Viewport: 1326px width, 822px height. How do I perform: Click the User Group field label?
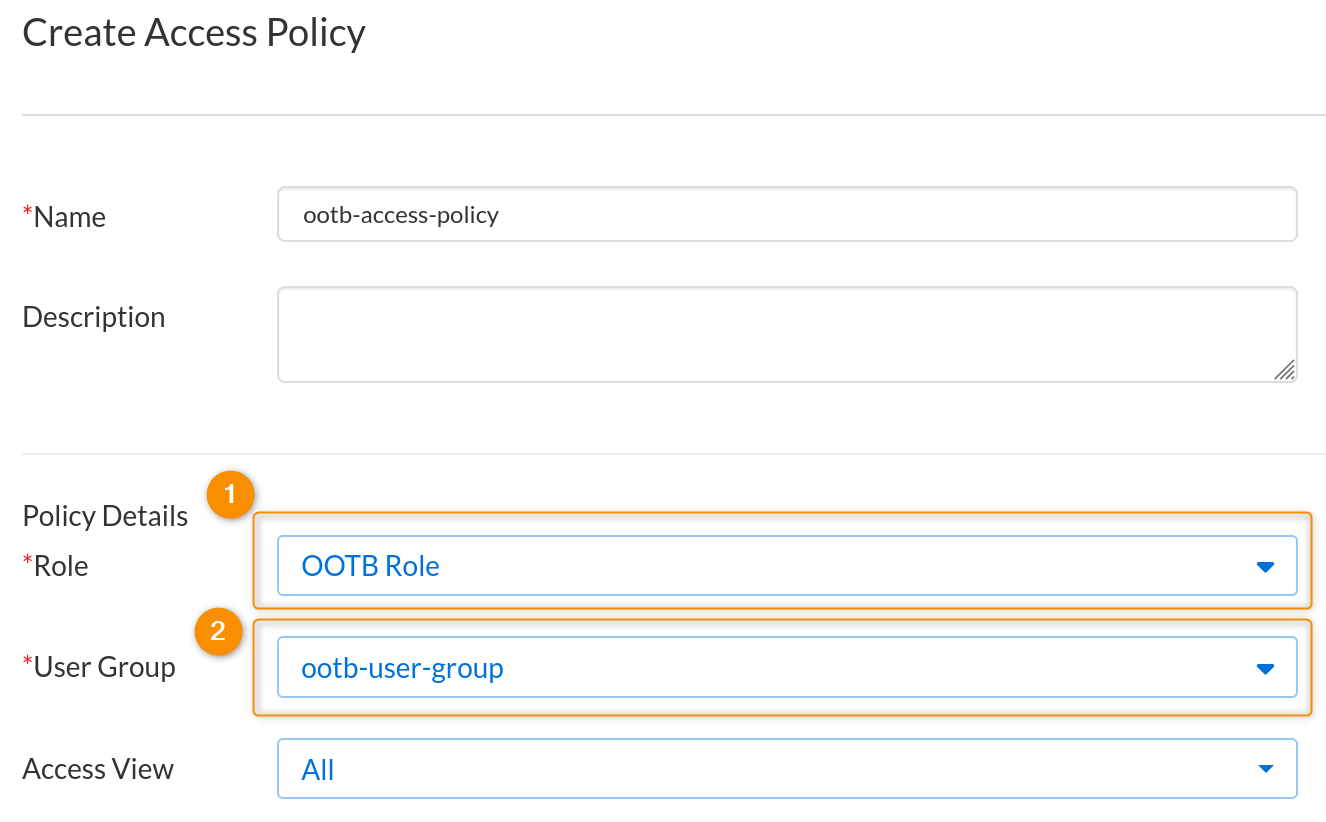pos(104,667)
